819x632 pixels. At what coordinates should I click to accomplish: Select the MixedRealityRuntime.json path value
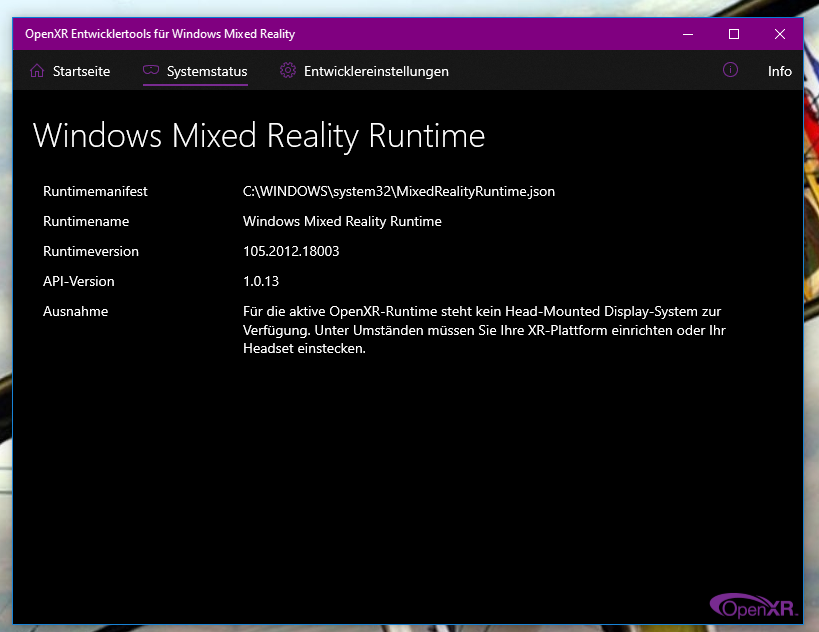click(x=399, y=192)
